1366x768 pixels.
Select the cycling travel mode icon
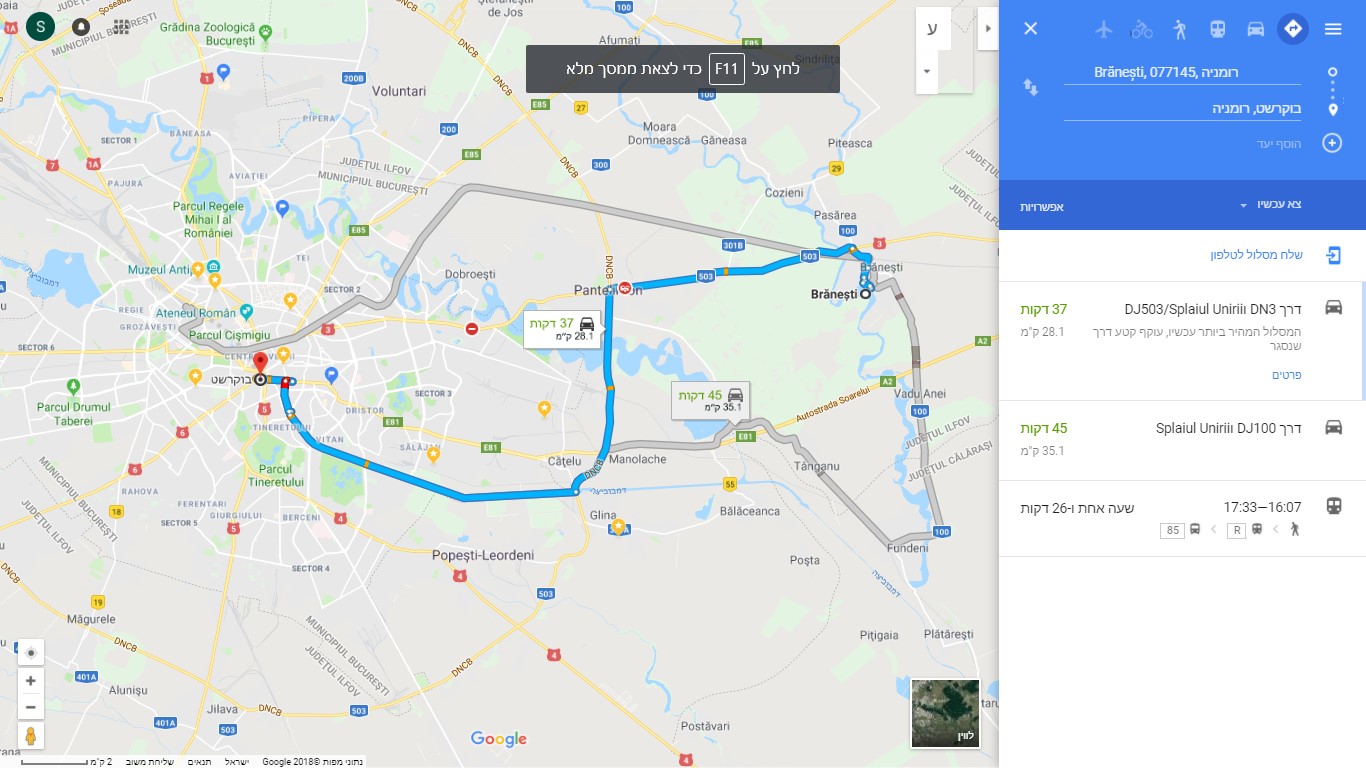1142,29
